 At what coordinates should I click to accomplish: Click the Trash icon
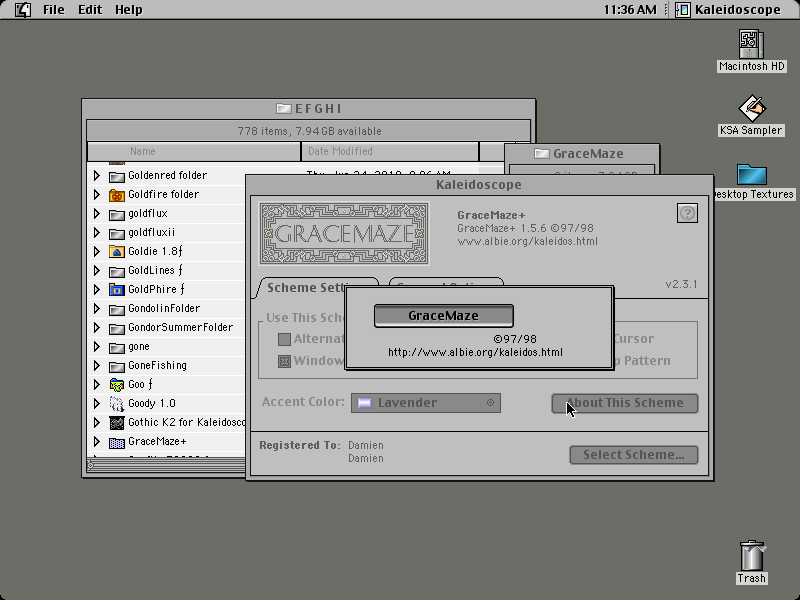752,556
